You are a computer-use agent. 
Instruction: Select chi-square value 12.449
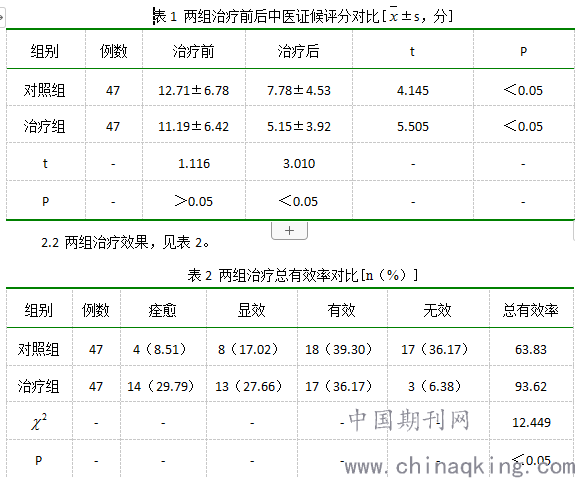tap(531, 423)
